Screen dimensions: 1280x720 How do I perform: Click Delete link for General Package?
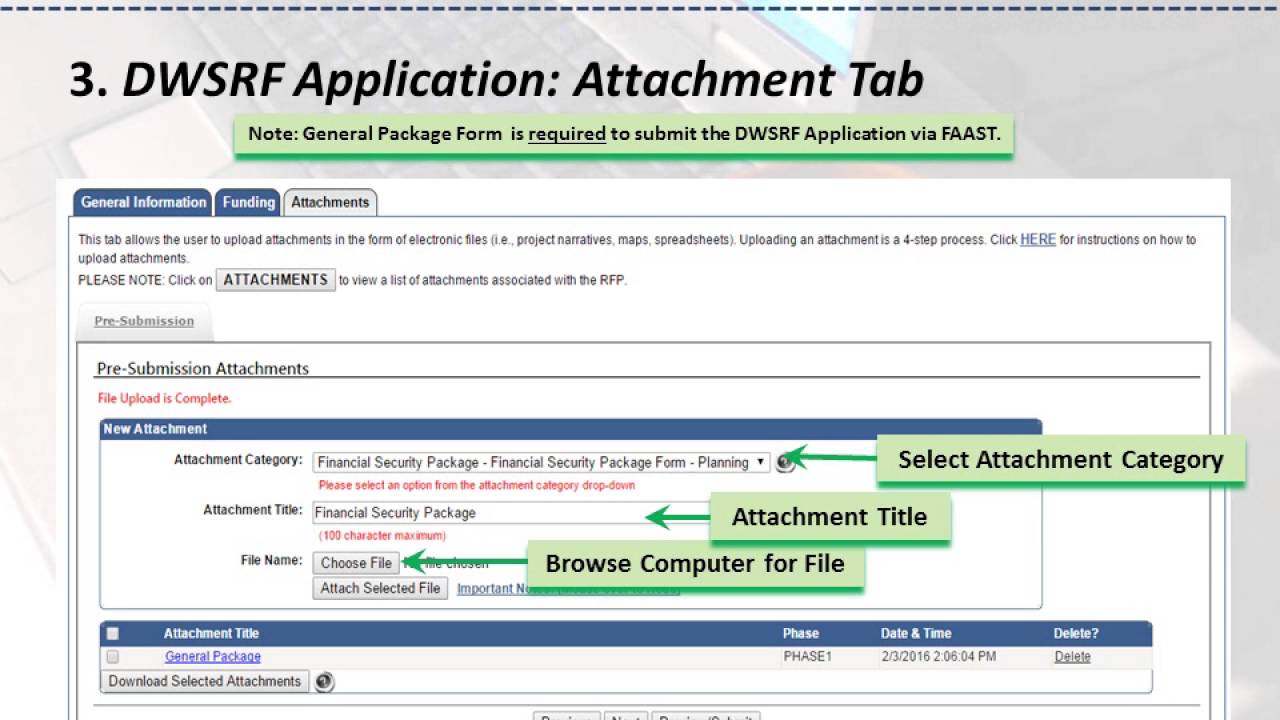tap(1072, 657)
